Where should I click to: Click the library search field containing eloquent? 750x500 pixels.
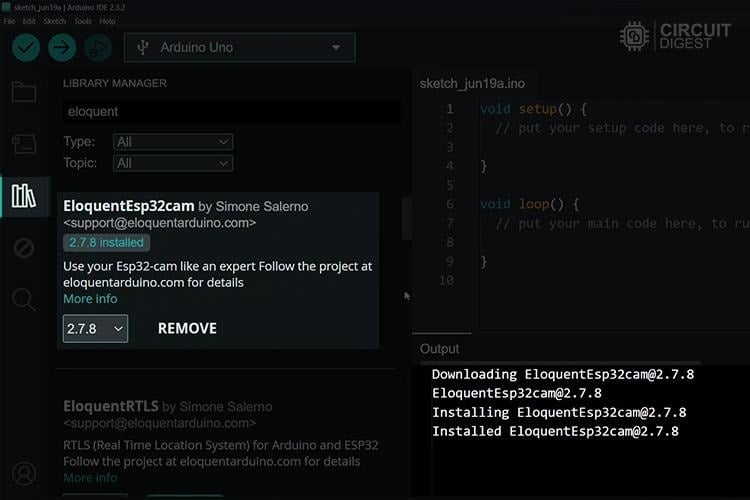pos(232,113)
